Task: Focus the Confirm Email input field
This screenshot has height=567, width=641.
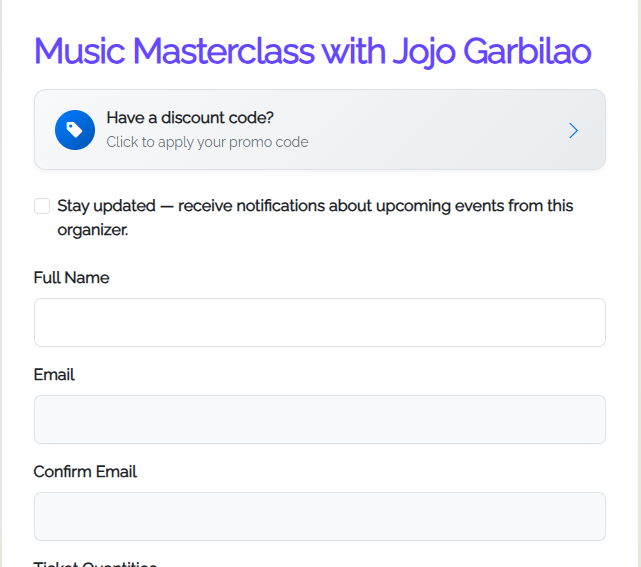Action: (320, 516)
